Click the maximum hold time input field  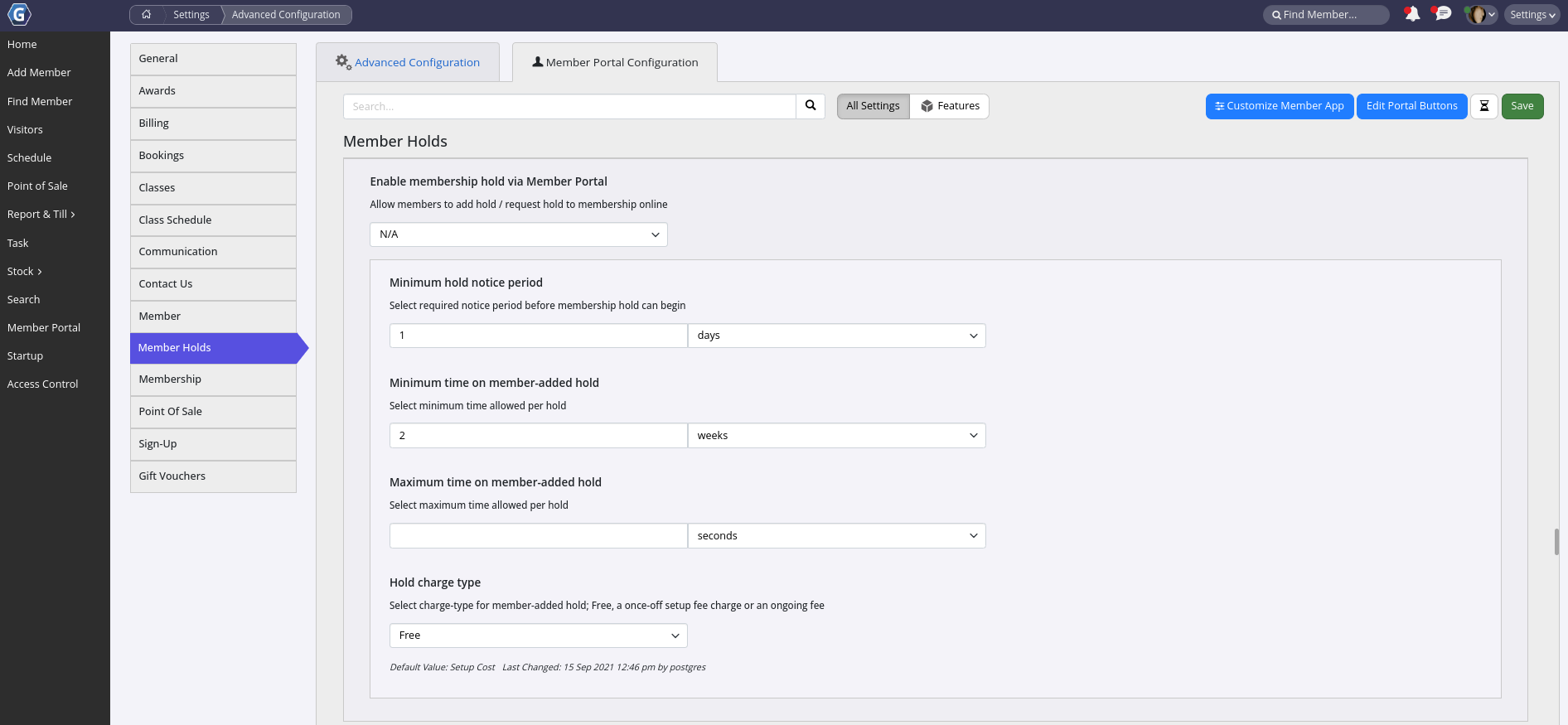(538, 536)
